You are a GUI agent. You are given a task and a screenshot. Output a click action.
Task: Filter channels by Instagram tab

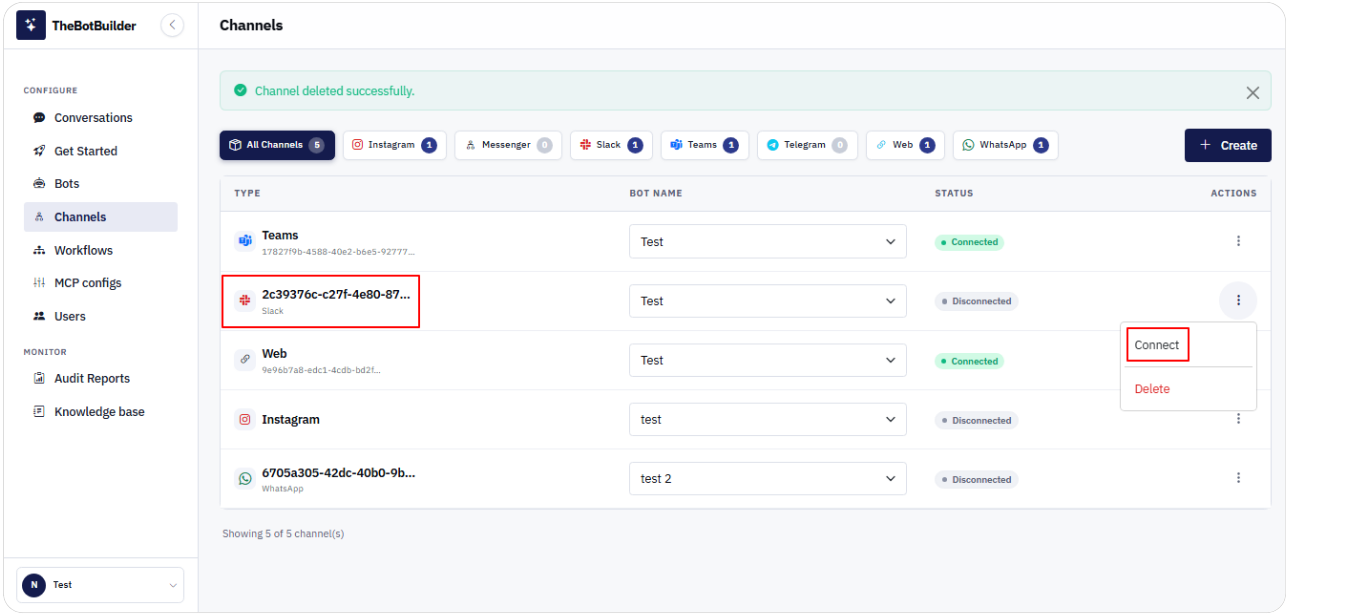pyautogui.click(x=394, y=145)
